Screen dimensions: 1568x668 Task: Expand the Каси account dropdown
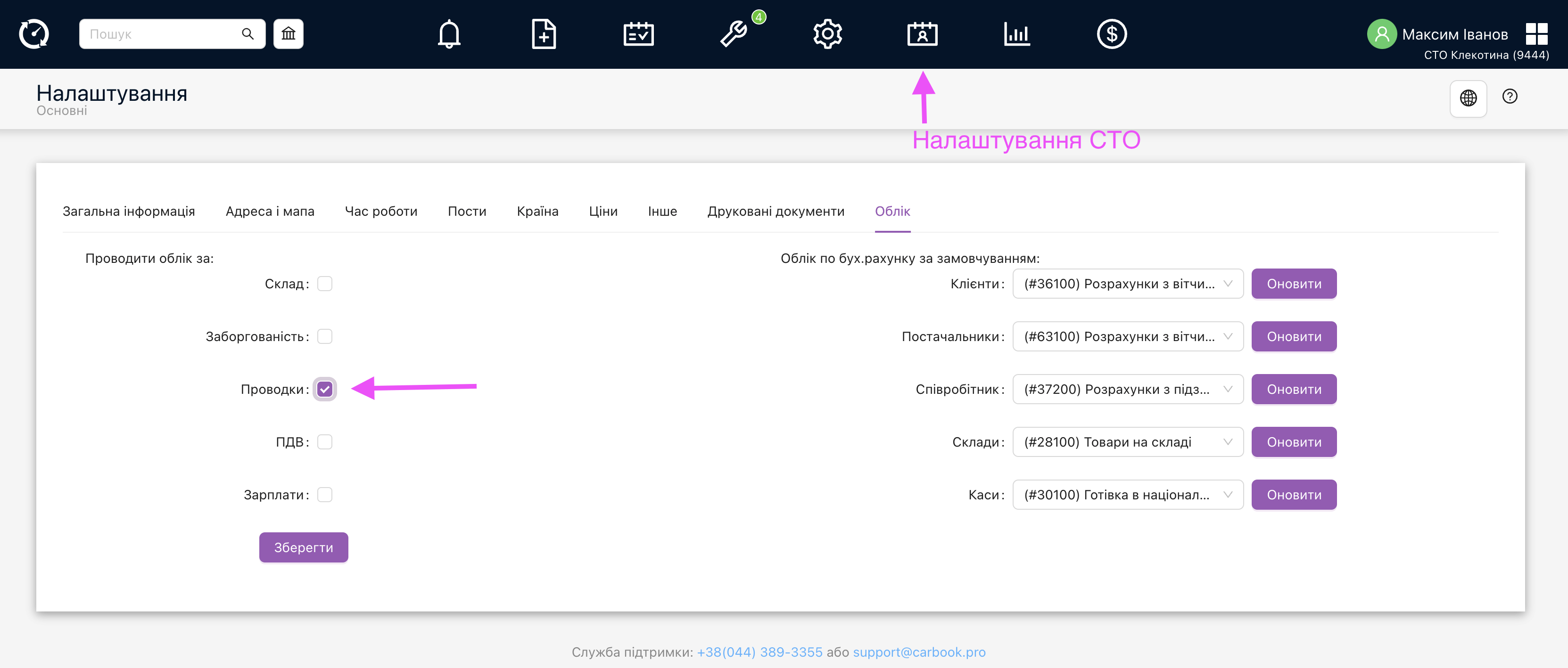click(x=1127, y=495)
